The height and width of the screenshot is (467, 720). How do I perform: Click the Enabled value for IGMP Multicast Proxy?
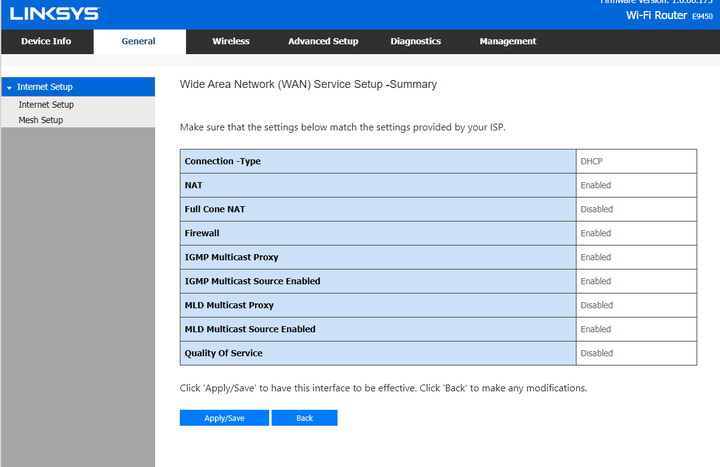tap(596, 257)
